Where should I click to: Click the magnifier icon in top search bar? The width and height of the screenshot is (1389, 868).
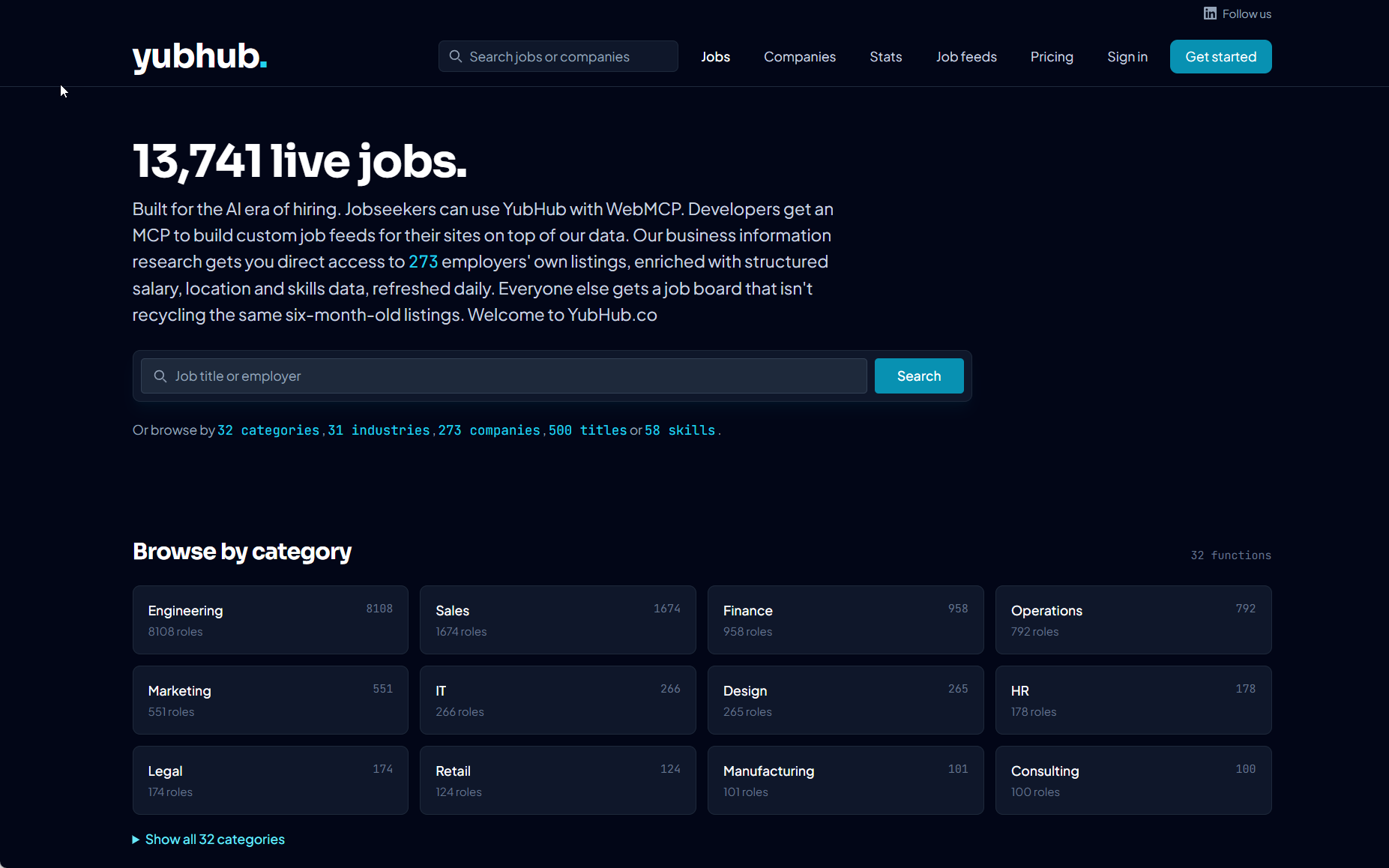click(x=456, y=56)
